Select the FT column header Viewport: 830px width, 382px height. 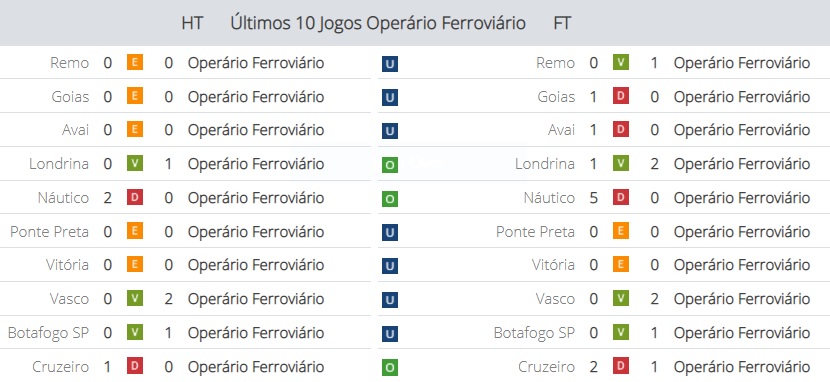point(562,23)
